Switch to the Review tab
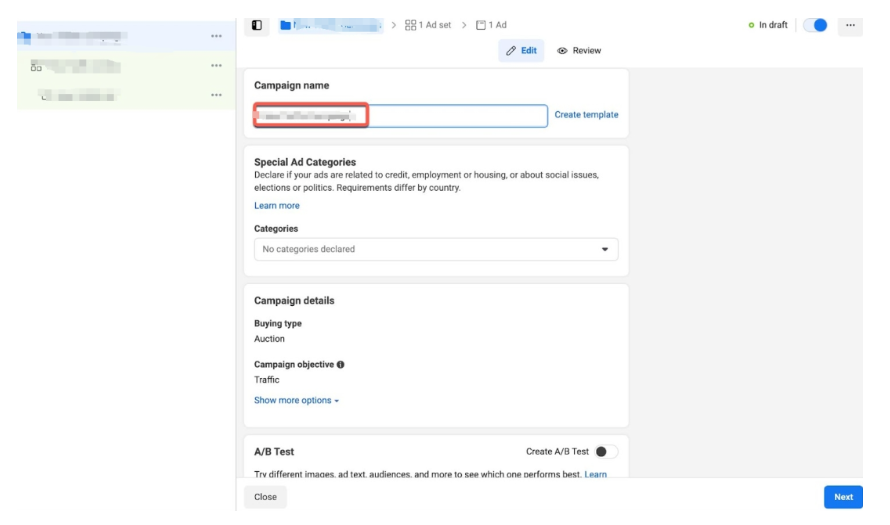This screenshot has width=890, height=525. pos(579,51)
